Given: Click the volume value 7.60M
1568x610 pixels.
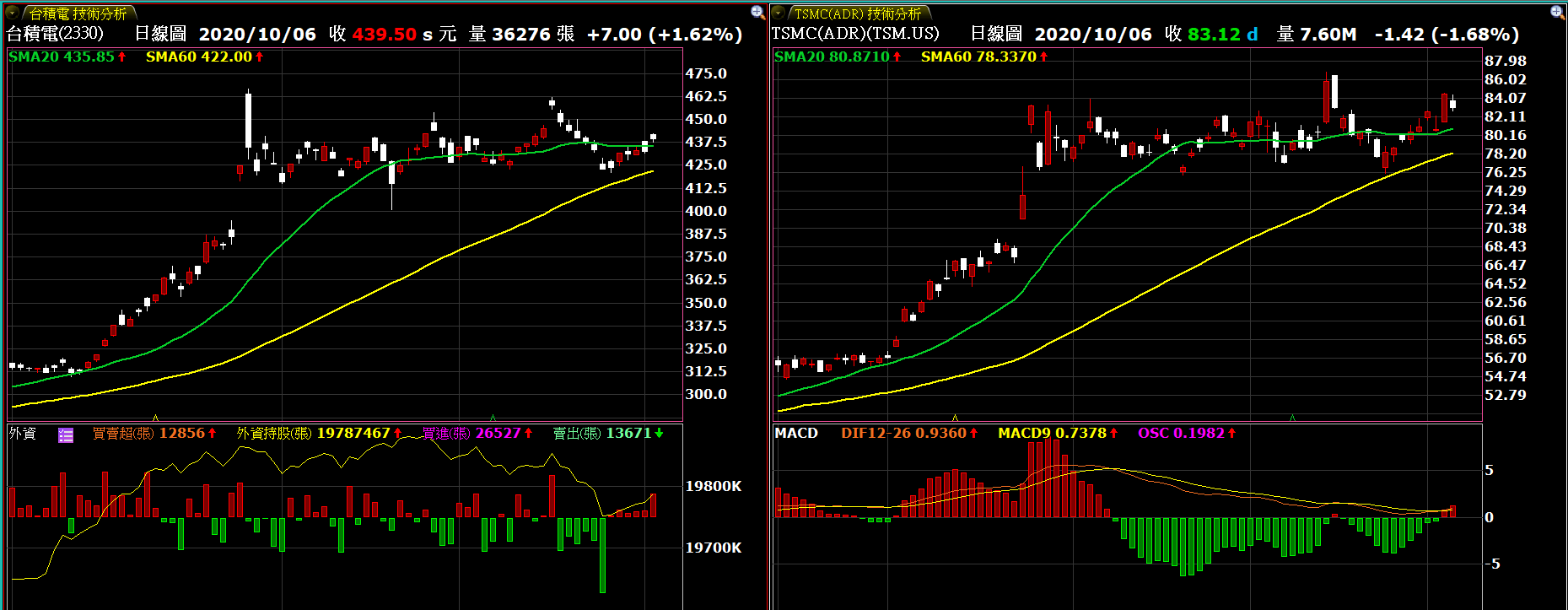Looking at the screenshot, I should pyautogui.click(x=1328, y=35).
